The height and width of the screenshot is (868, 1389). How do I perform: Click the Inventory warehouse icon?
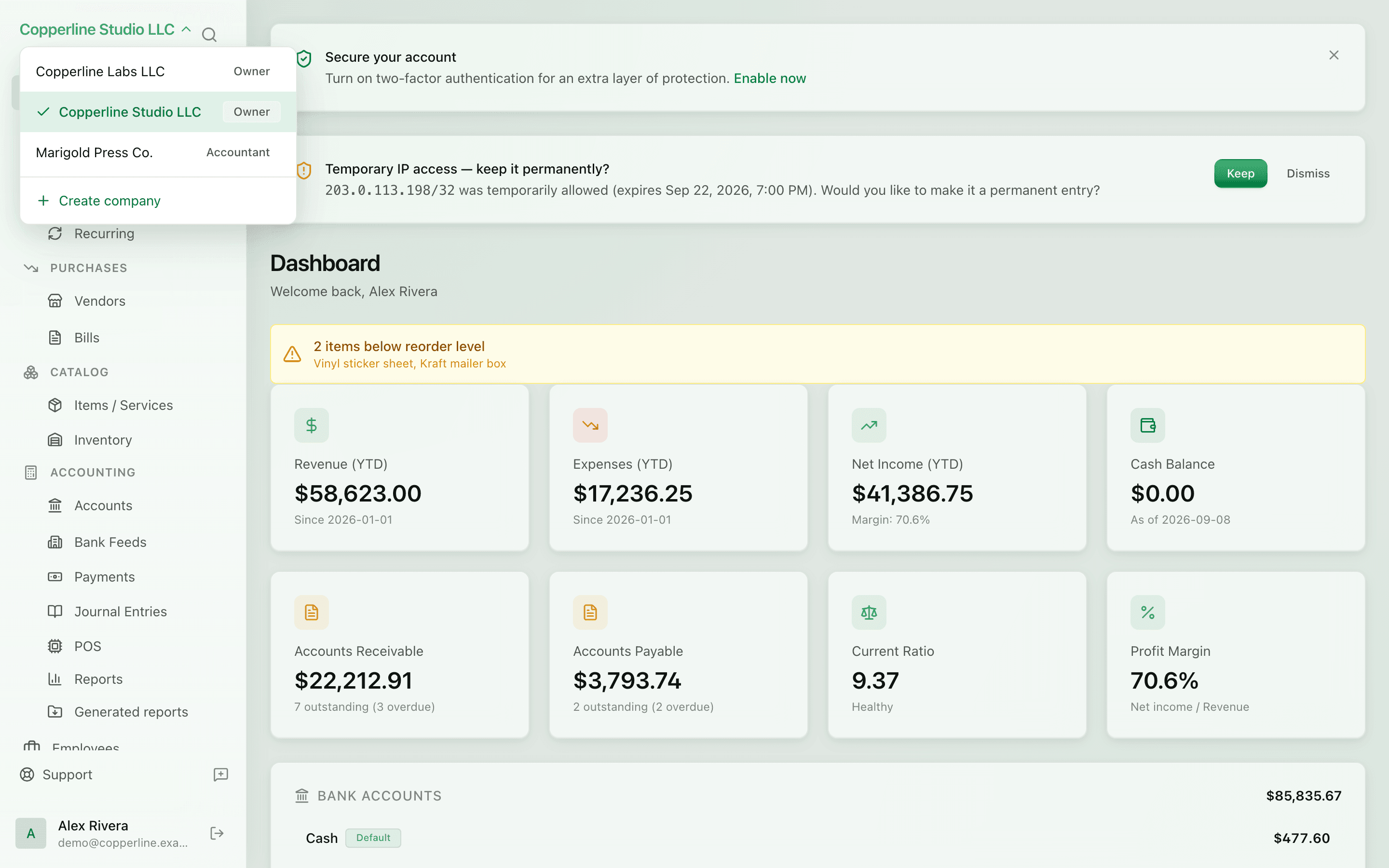pyautogui.click(x=55, y=440)
